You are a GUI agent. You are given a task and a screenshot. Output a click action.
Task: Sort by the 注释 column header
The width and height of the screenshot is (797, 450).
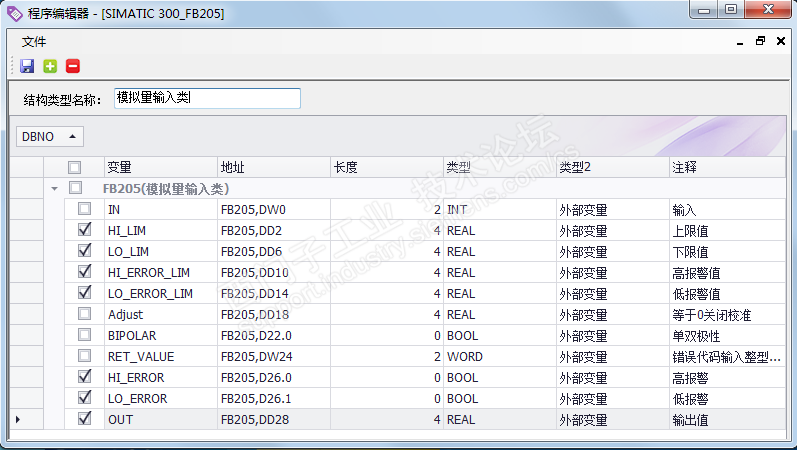click(x=727, y=167)
